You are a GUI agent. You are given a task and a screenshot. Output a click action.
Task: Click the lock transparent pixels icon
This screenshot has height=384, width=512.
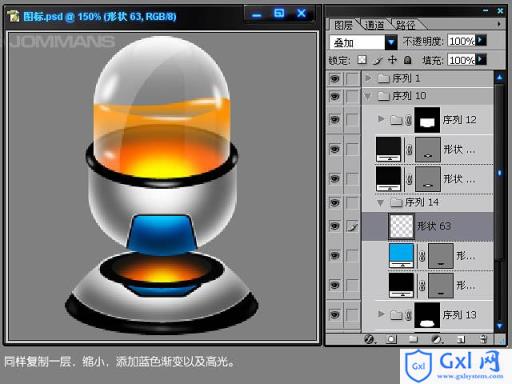[362, 60]
